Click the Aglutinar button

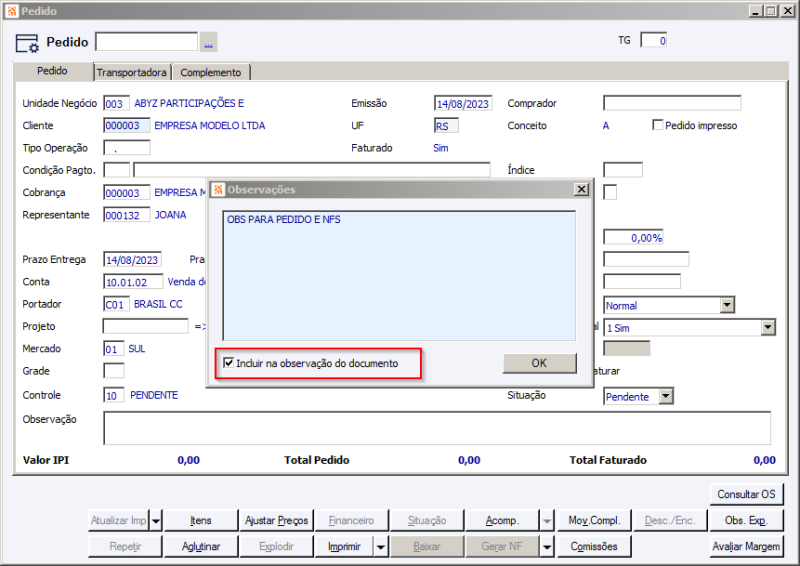[201, 547]
